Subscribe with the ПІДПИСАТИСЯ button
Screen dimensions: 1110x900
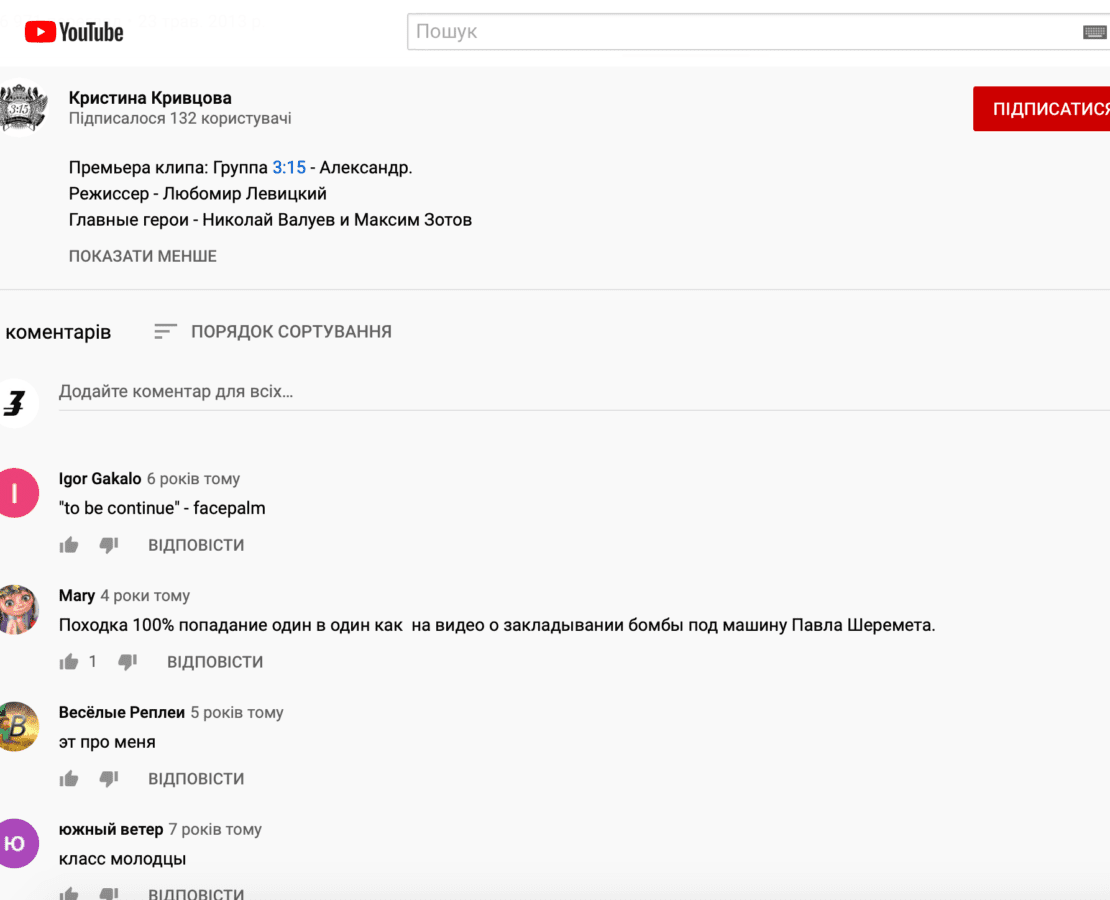coord(1041,109)
